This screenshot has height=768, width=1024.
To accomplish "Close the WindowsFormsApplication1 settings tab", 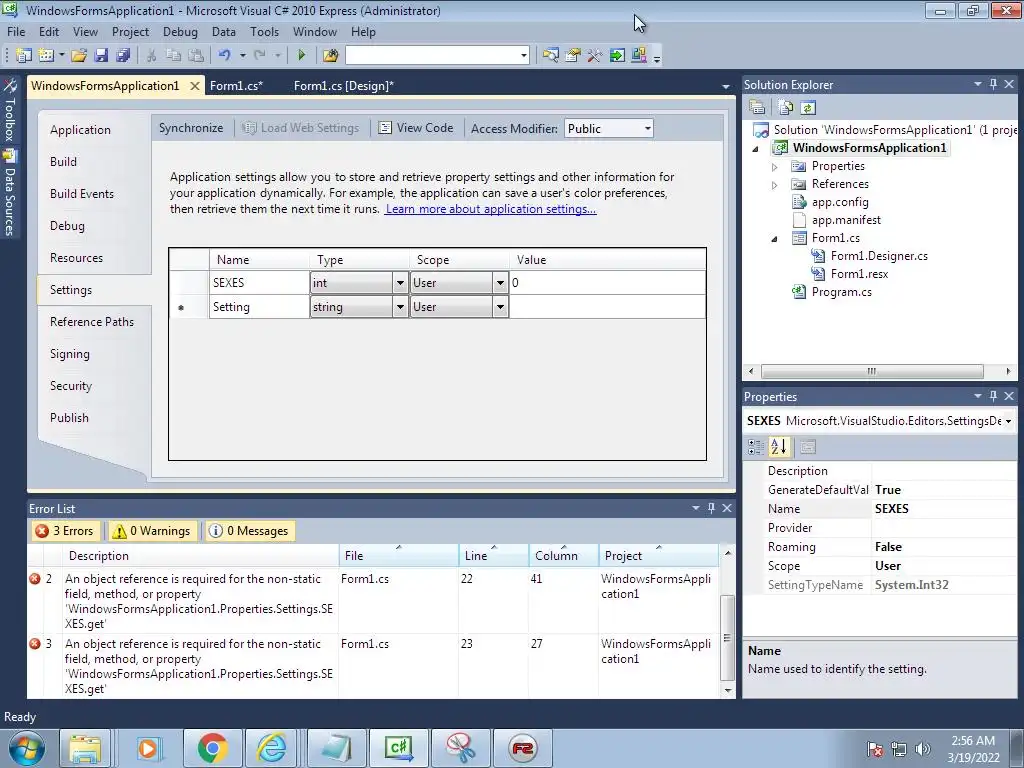I will [x=195, y=86].
